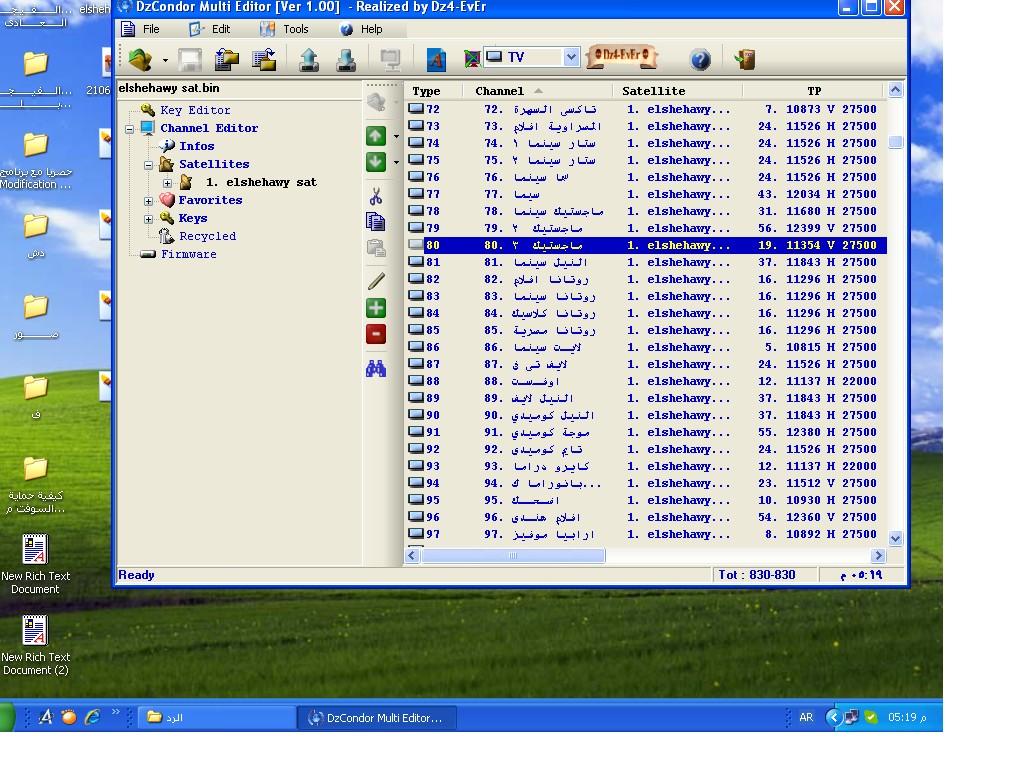Select channel row 72

(x=646, y=109)
